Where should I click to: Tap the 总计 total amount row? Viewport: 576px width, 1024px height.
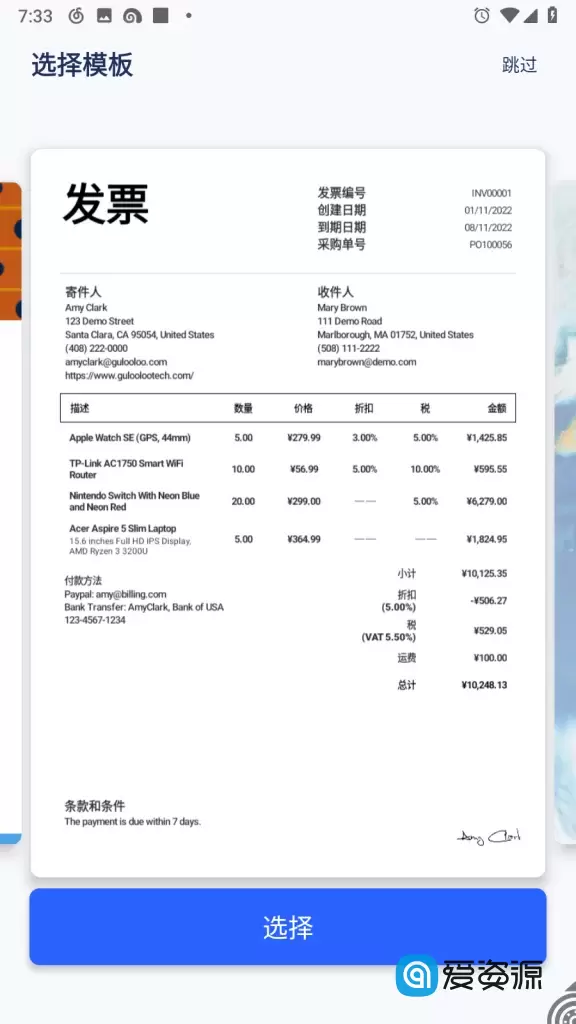[x=452, y=685]
